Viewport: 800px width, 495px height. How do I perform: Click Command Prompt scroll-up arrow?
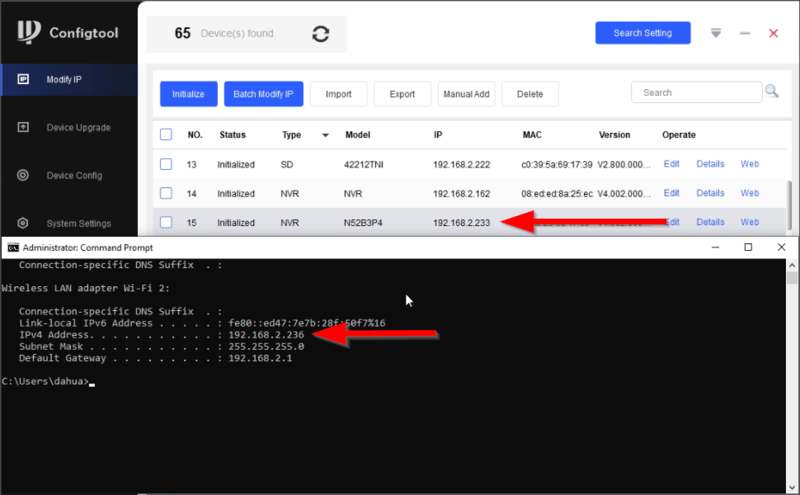pyautogui.click(x=792, y=265)
